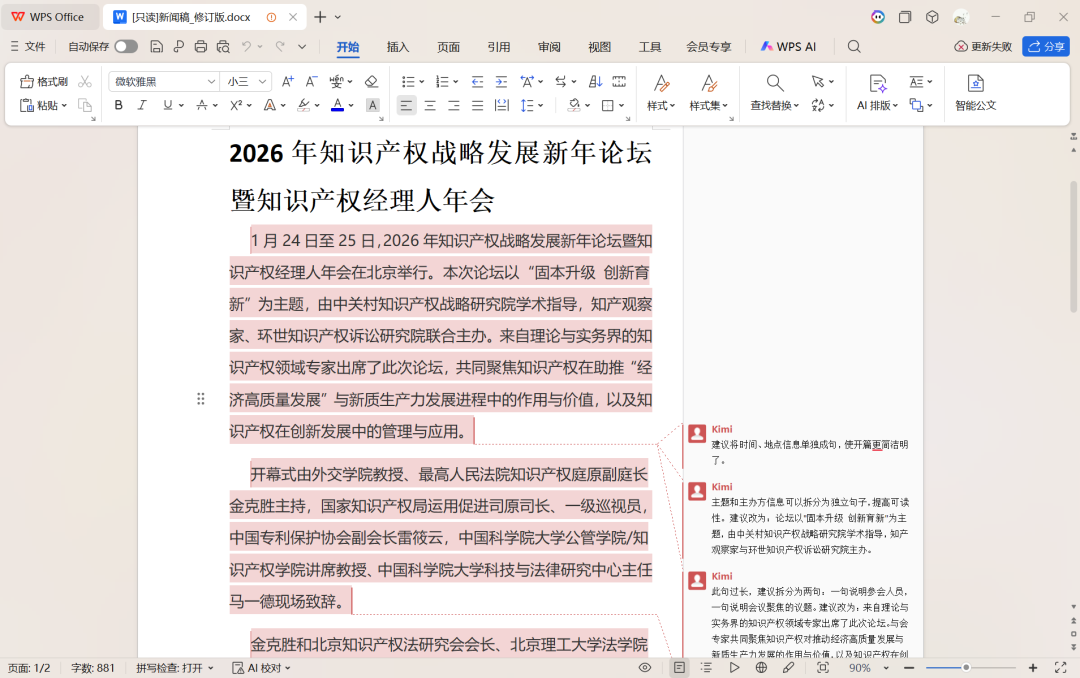
Task: Click the print icon in quick access bar
Action: 201,46
